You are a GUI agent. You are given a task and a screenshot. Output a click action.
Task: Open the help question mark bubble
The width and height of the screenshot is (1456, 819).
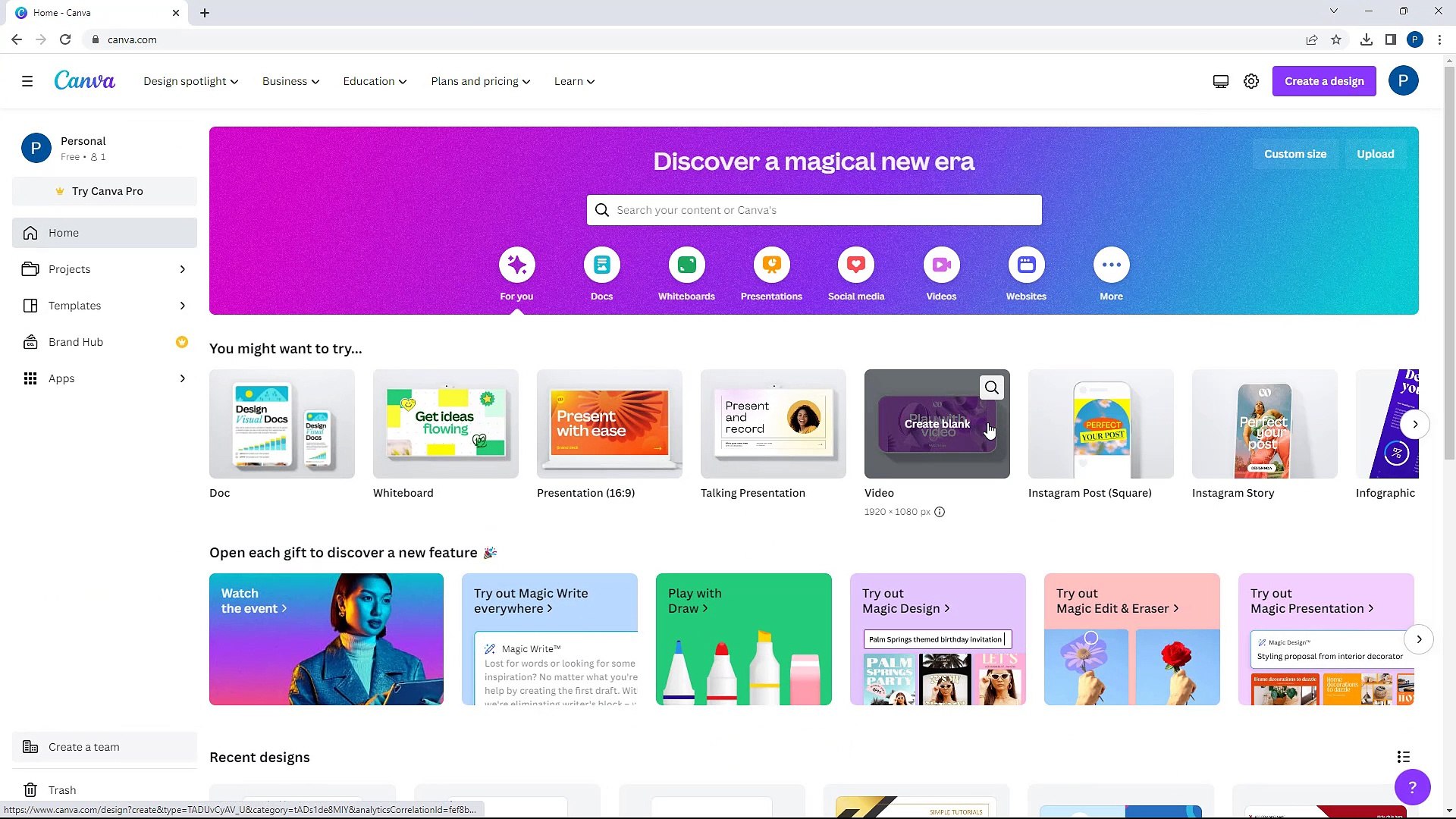[1412, 787]
